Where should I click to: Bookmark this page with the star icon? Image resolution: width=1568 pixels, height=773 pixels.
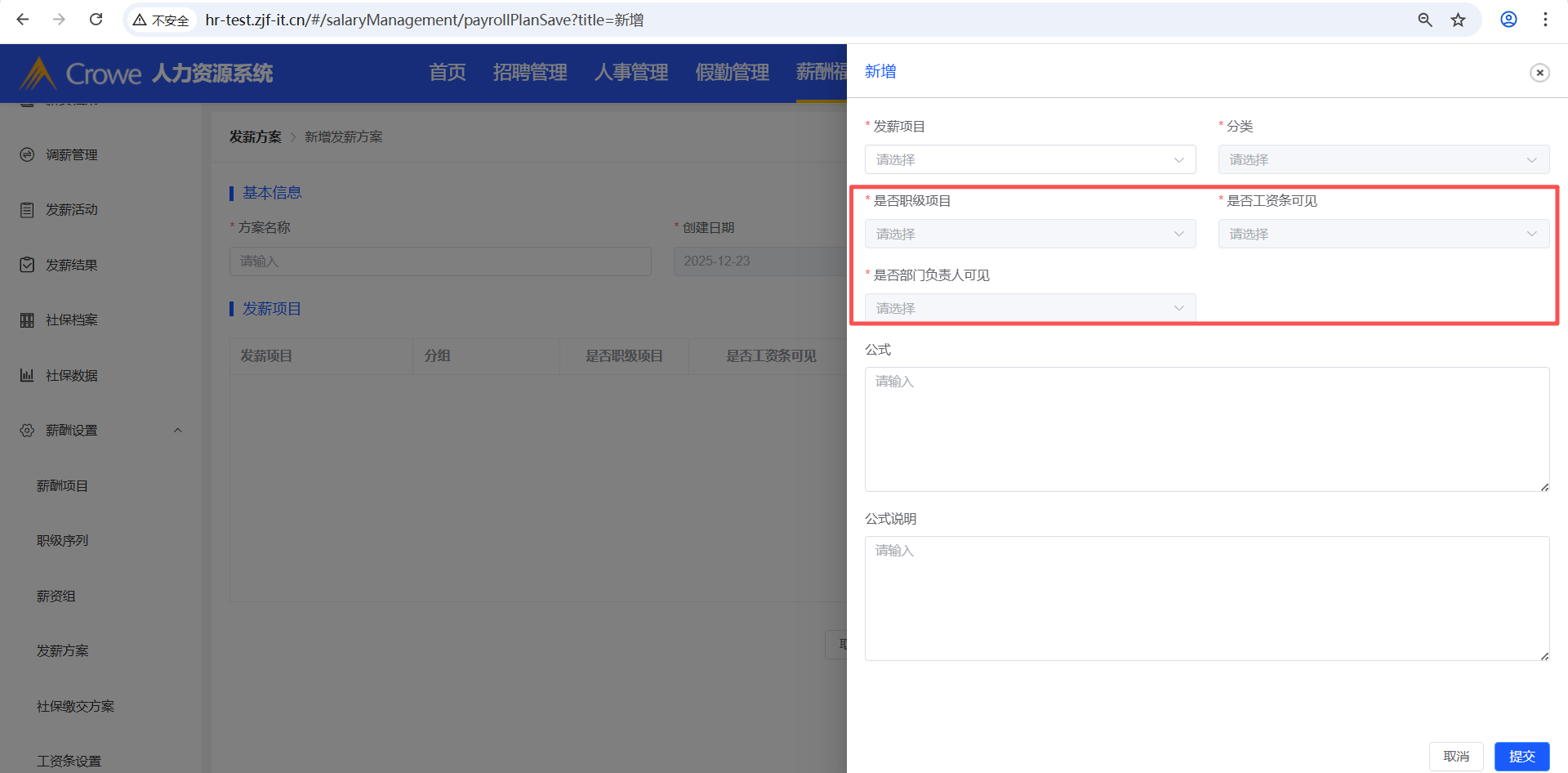pos(1459,20)
